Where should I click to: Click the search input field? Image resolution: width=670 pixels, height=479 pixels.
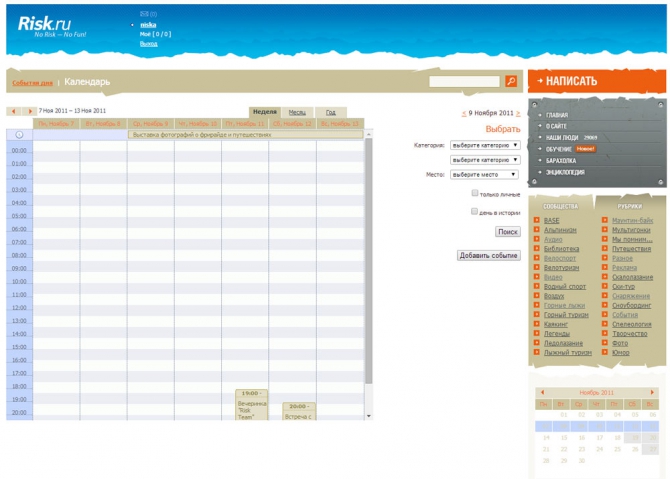point(465,81)
